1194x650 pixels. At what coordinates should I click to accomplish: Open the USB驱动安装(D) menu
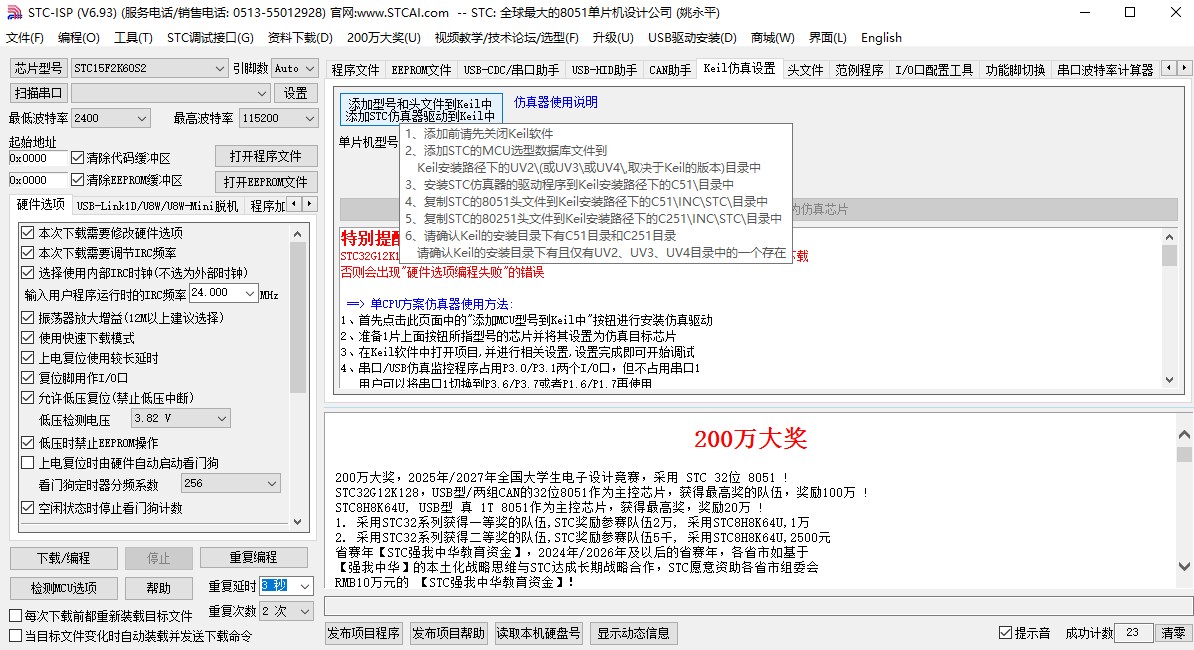pyautogui.click(x=692, y=37)
